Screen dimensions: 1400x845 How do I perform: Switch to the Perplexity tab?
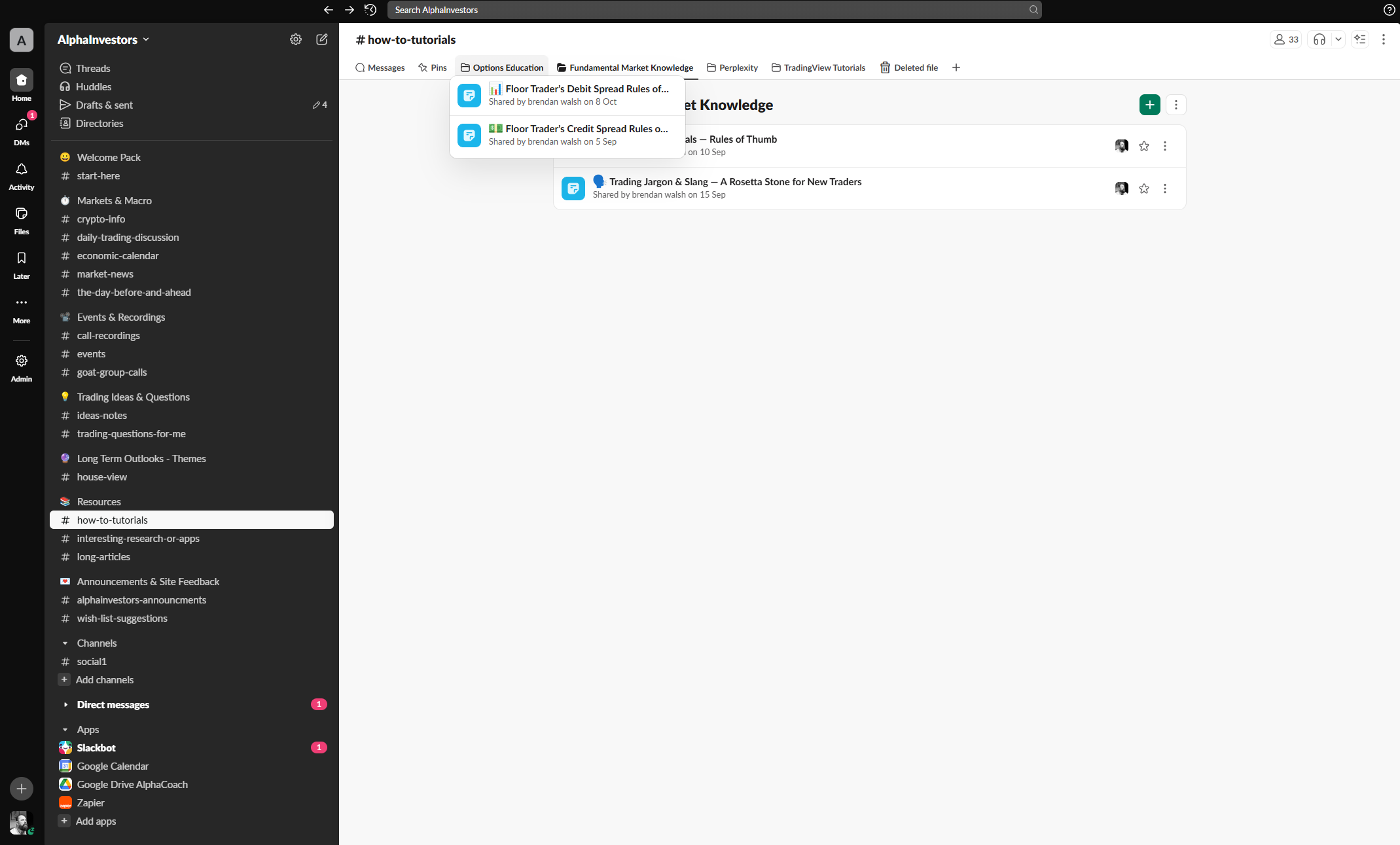[732, 67]
